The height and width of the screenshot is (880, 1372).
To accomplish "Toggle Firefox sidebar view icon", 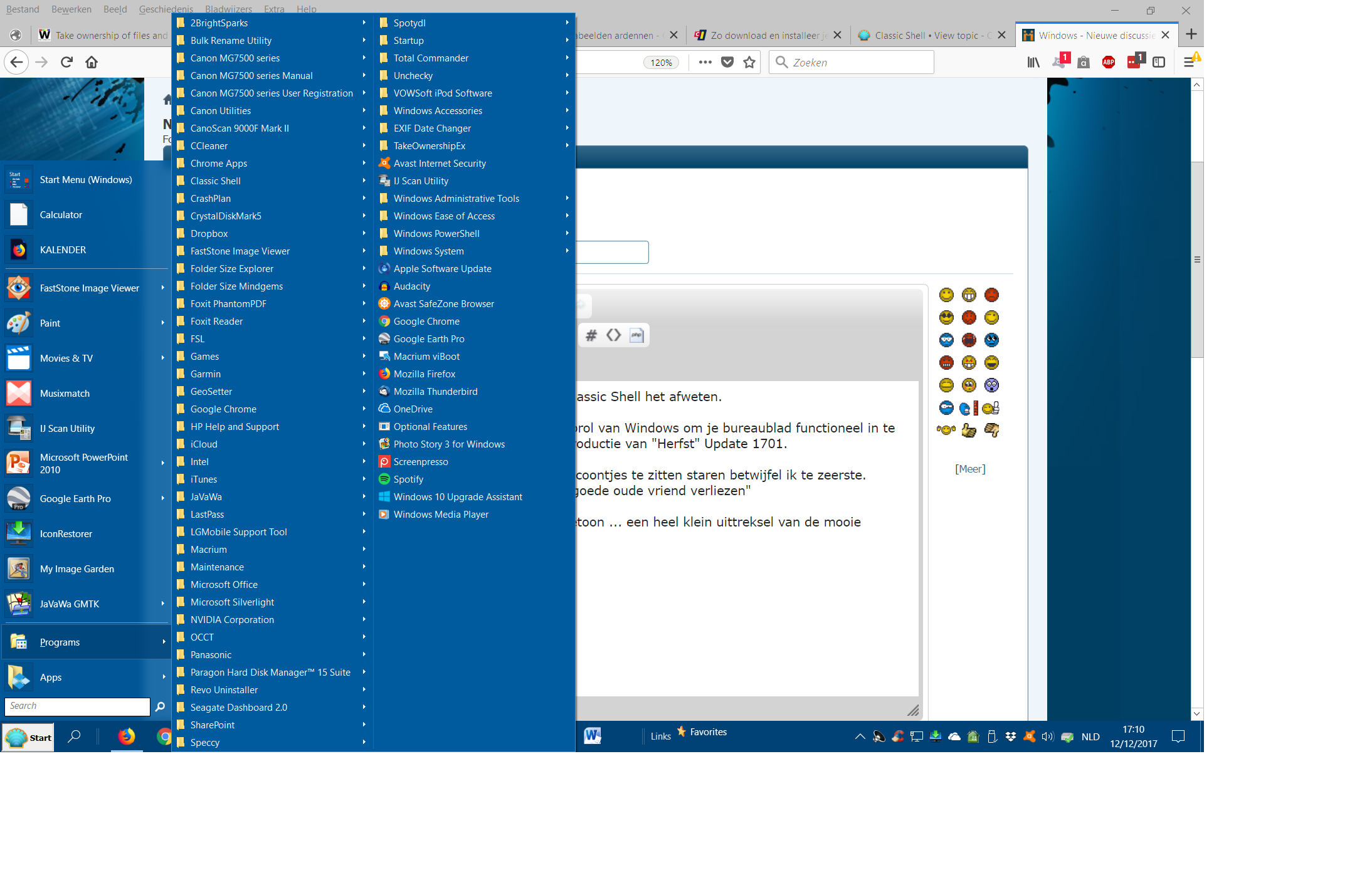I will [1159, 62].
